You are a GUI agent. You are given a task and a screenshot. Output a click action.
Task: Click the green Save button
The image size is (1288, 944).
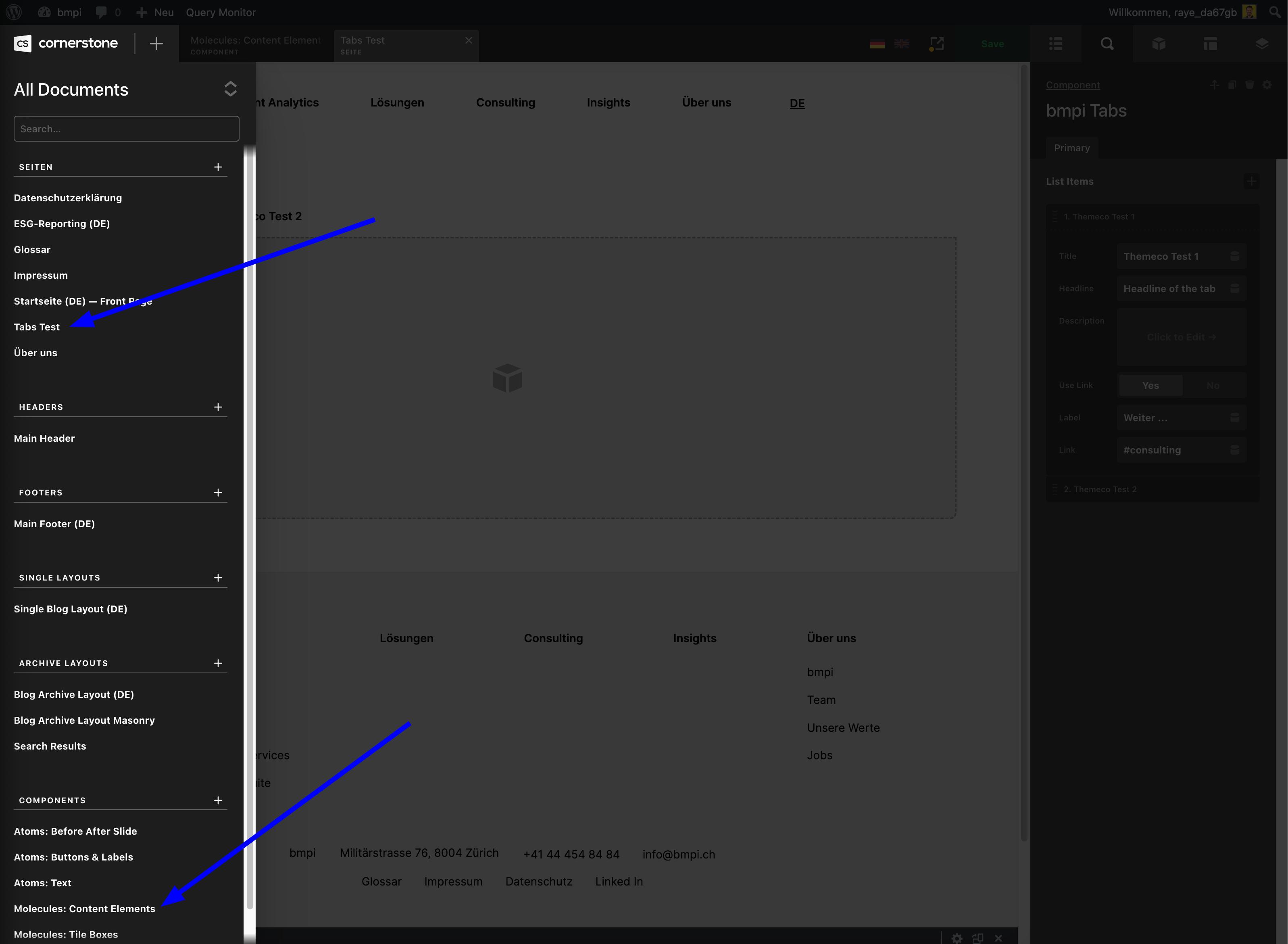click(992, 44)
